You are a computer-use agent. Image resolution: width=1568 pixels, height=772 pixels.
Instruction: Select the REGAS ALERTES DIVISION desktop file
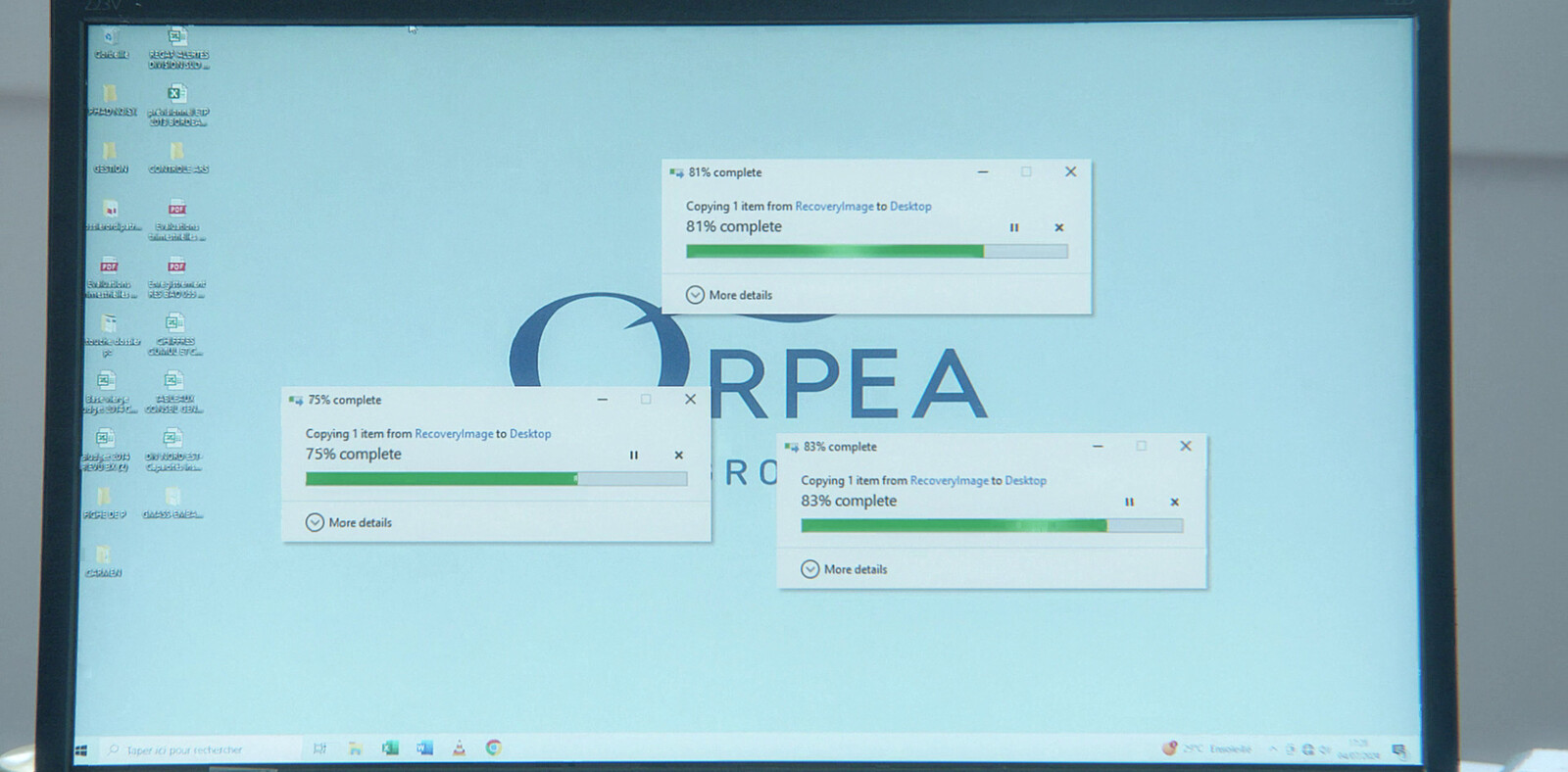coord(177,48)
